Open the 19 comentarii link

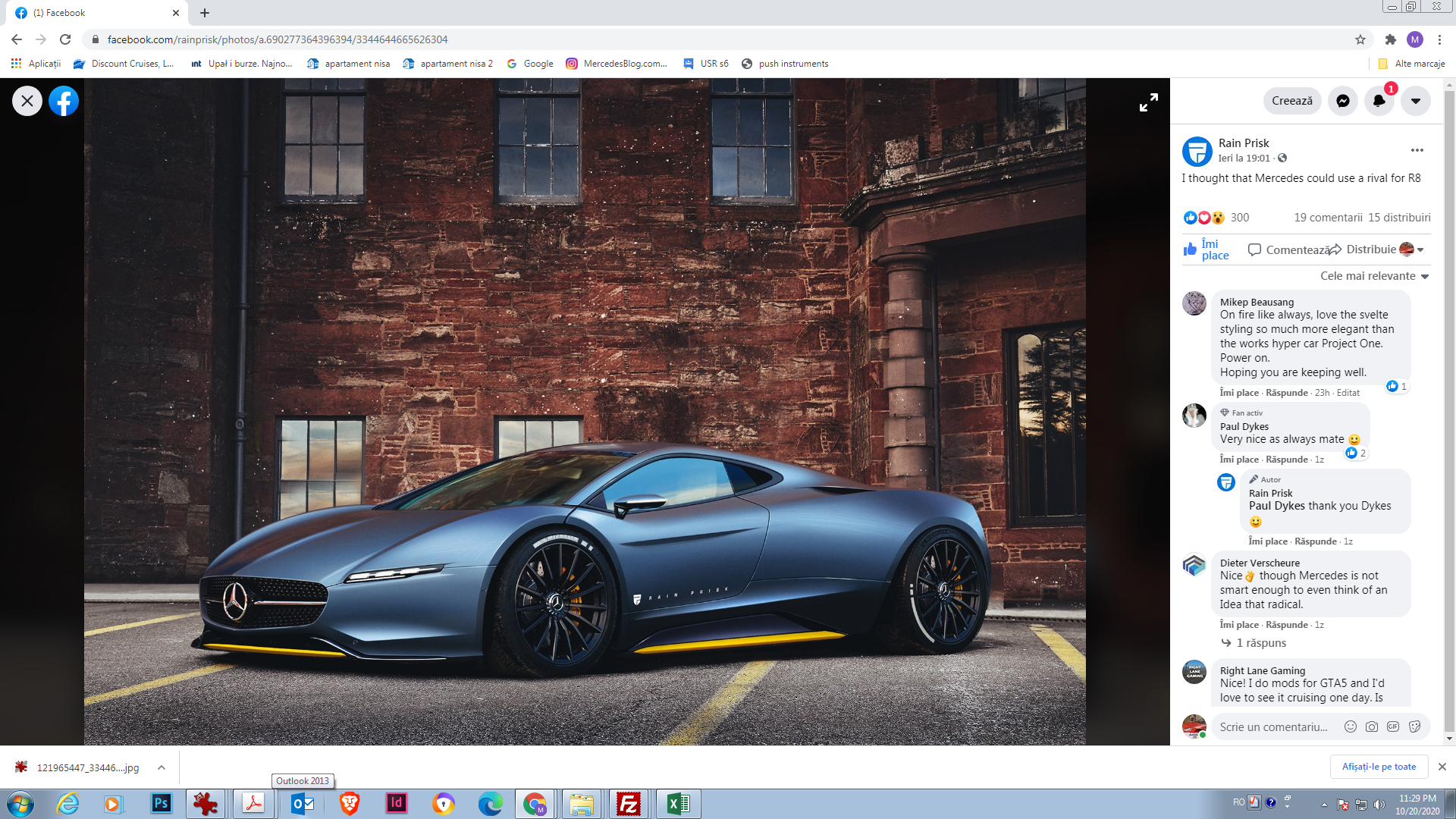pyautogui.click(x=1328, y=218)
